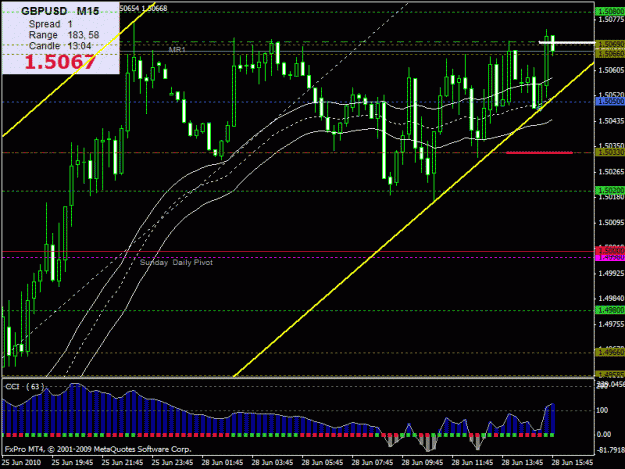This screenshot has height=469, width=625.
Task: Click the '28 Jun 01:45' time label
Action: 222,462
